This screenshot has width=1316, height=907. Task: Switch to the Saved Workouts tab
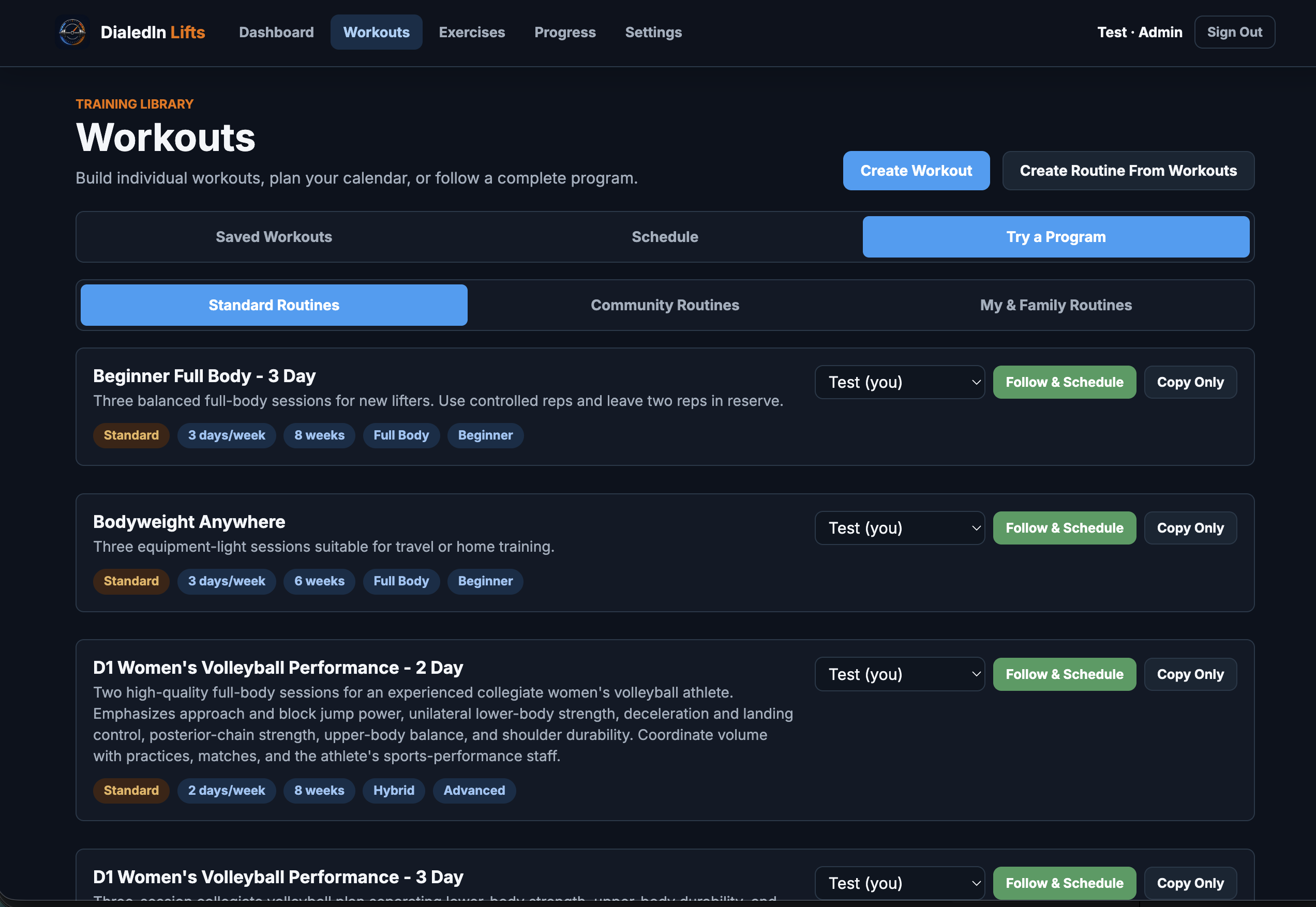point(274,237)
